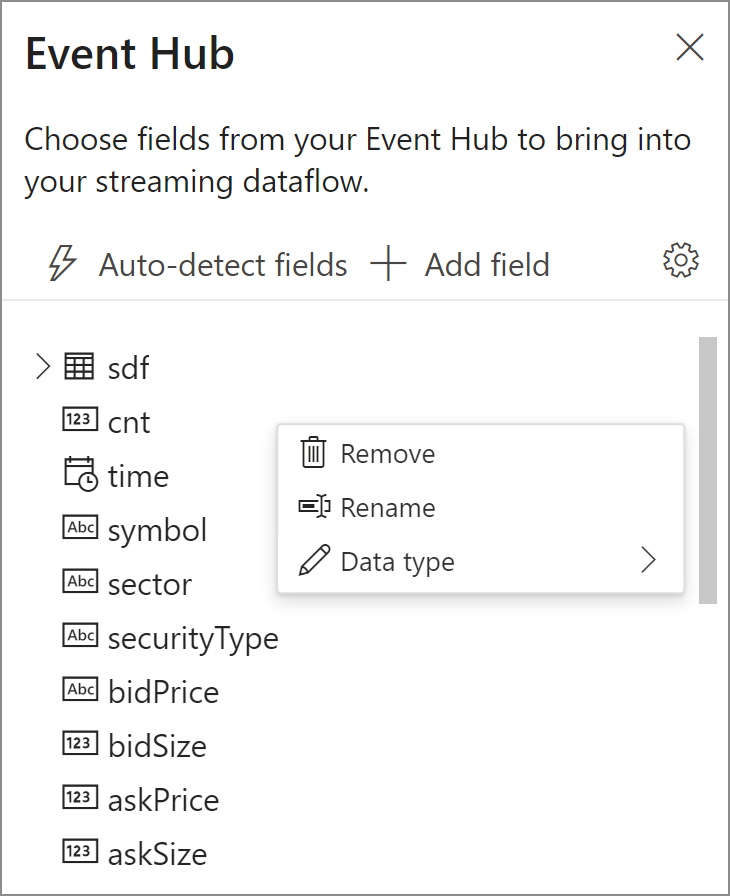Click the table icon next to sdf
Image resolution: width=730 pixels, height=896 pixels.
78,367
